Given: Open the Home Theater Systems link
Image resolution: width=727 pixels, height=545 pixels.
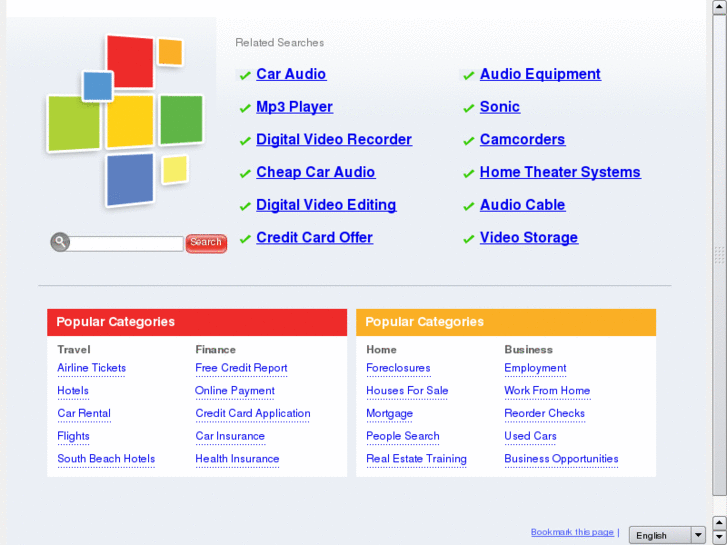Looking at the screenshot, I should point(560,172).
